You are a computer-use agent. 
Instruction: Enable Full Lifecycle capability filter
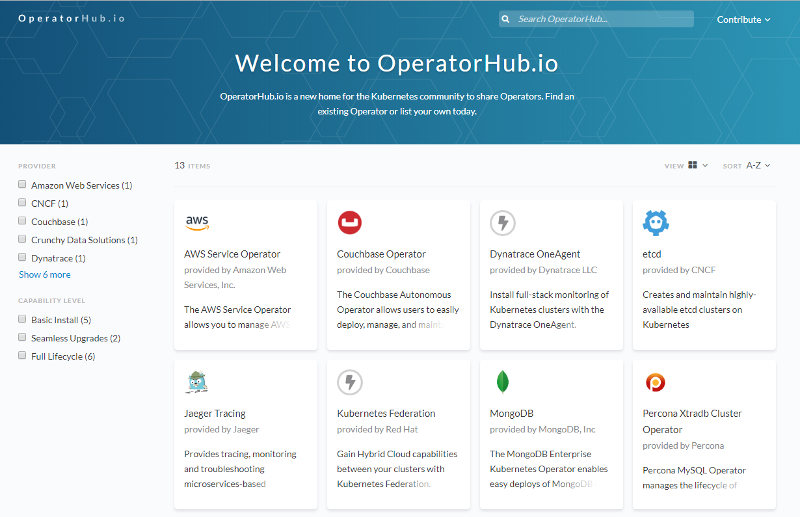22,355
